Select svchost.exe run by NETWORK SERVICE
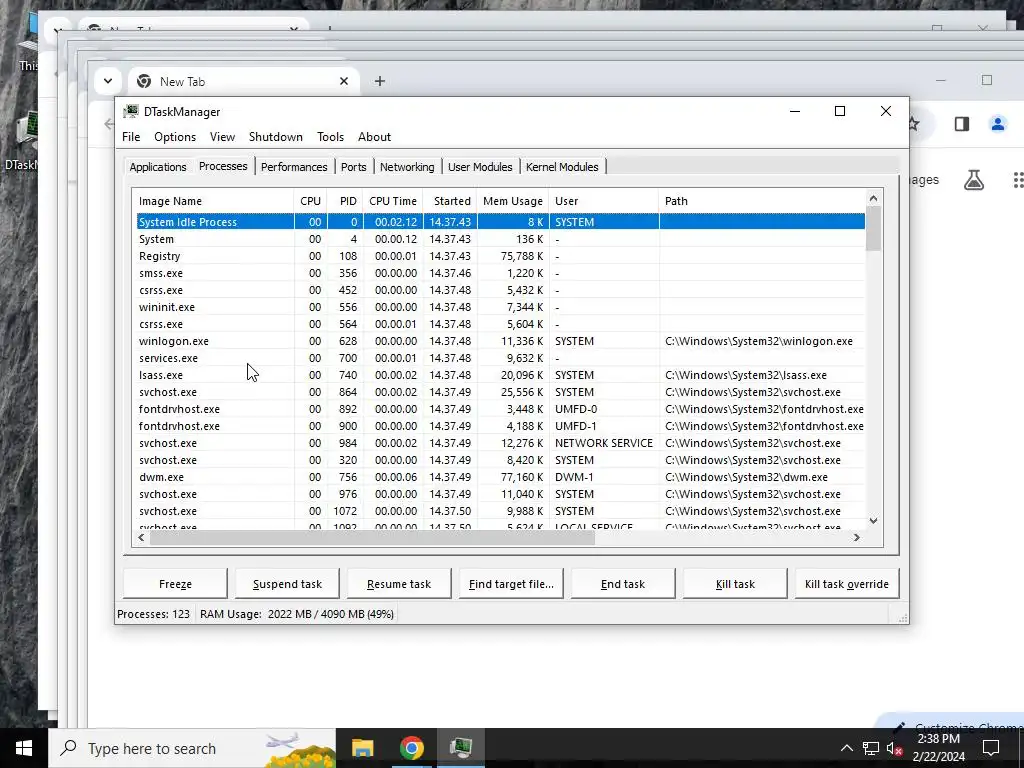Viewport: 1024px width, 768px height. point(501,443)
